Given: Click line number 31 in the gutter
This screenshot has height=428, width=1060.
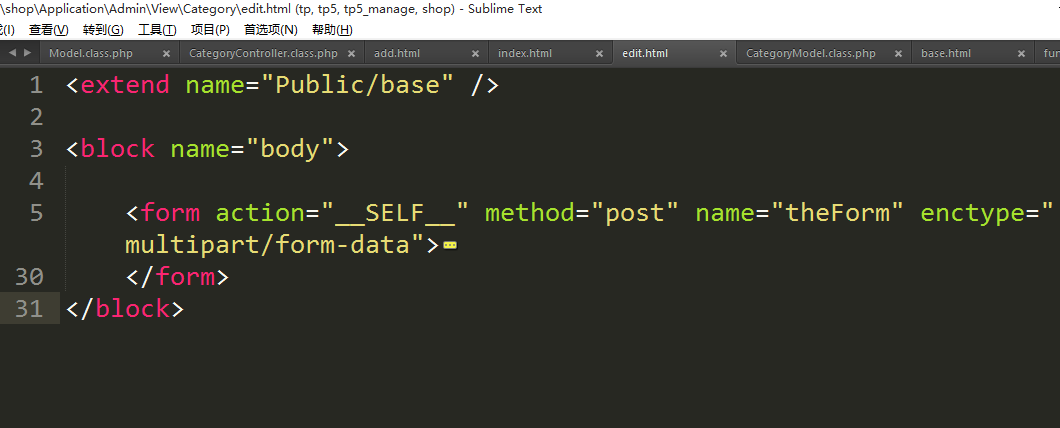Looking at the screenshot, I should tap(29, 309).
